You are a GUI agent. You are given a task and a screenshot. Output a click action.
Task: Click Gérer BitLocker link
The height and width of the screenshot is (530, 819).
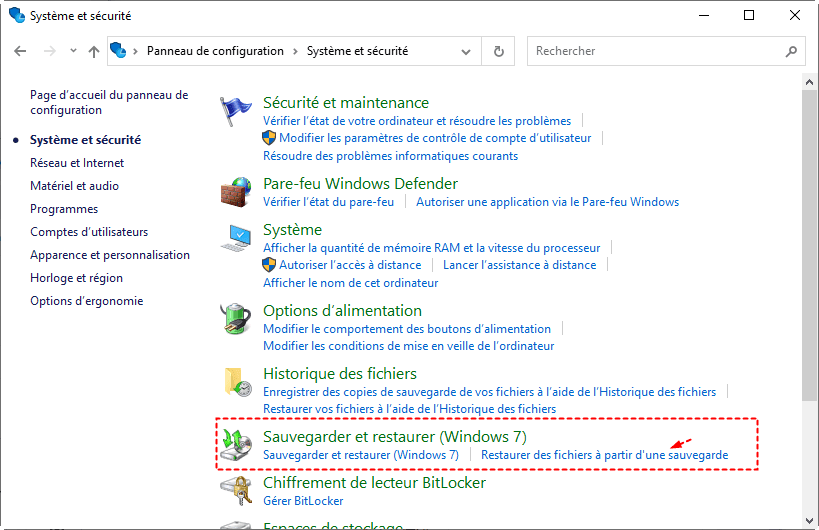click(303, 501)
